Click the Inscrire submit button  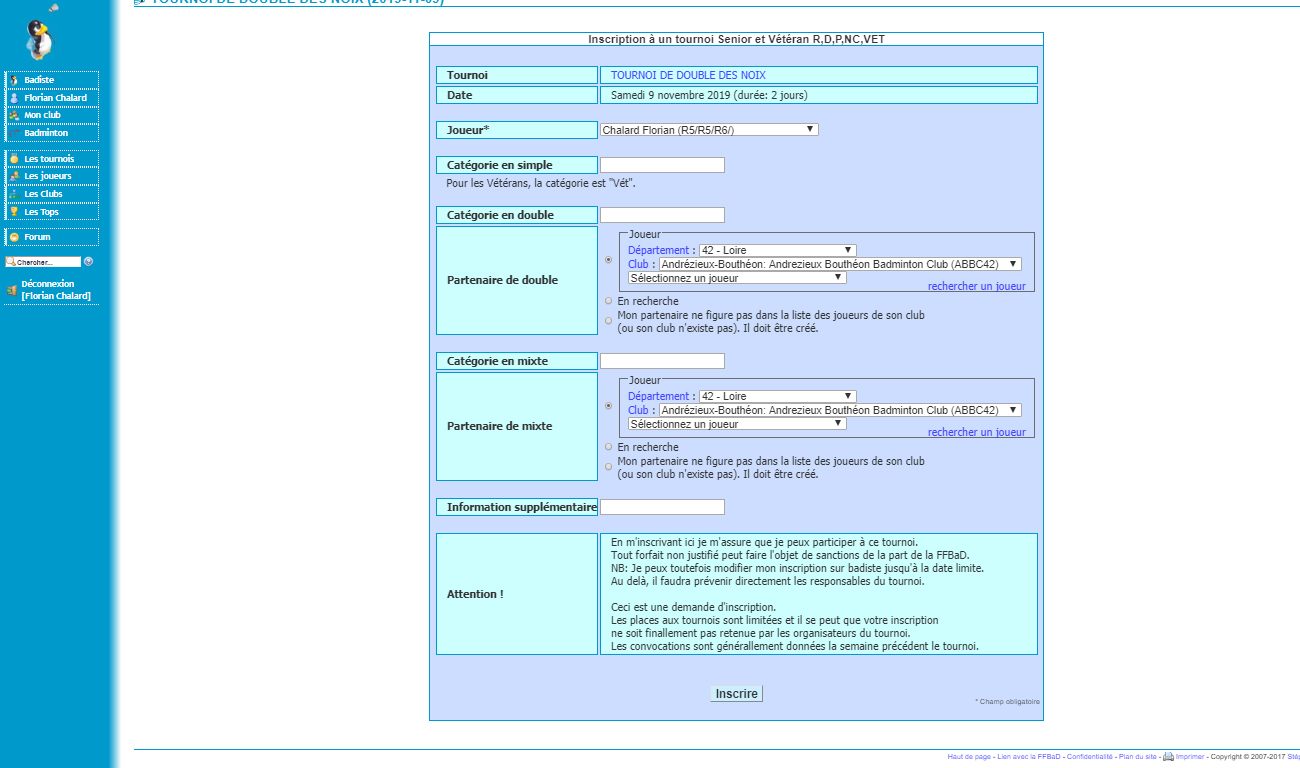pos(736,694)
